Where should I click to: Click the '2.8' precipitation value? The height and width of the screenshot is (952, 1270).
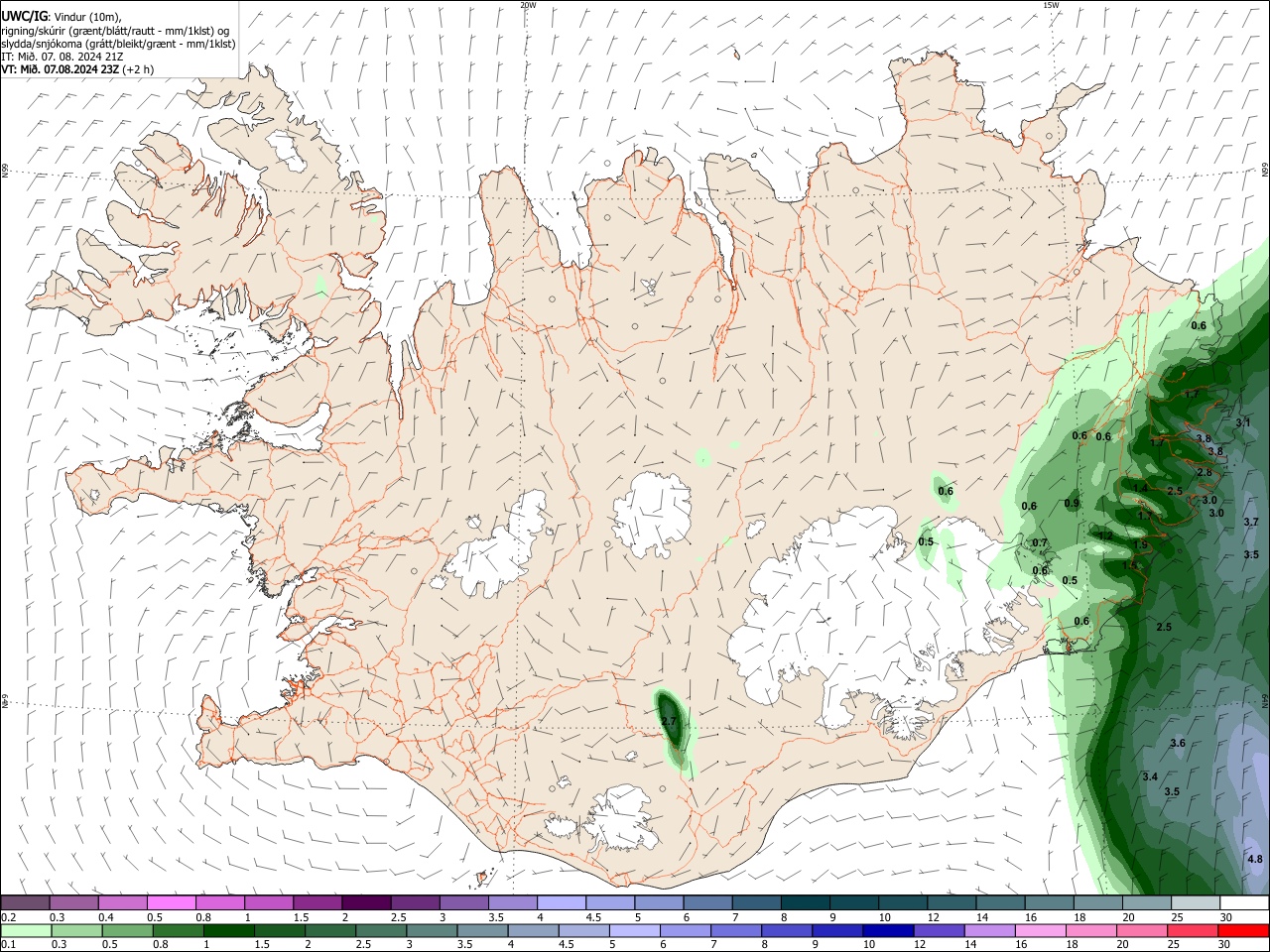pyautogui.click(x=1205, y=472)
